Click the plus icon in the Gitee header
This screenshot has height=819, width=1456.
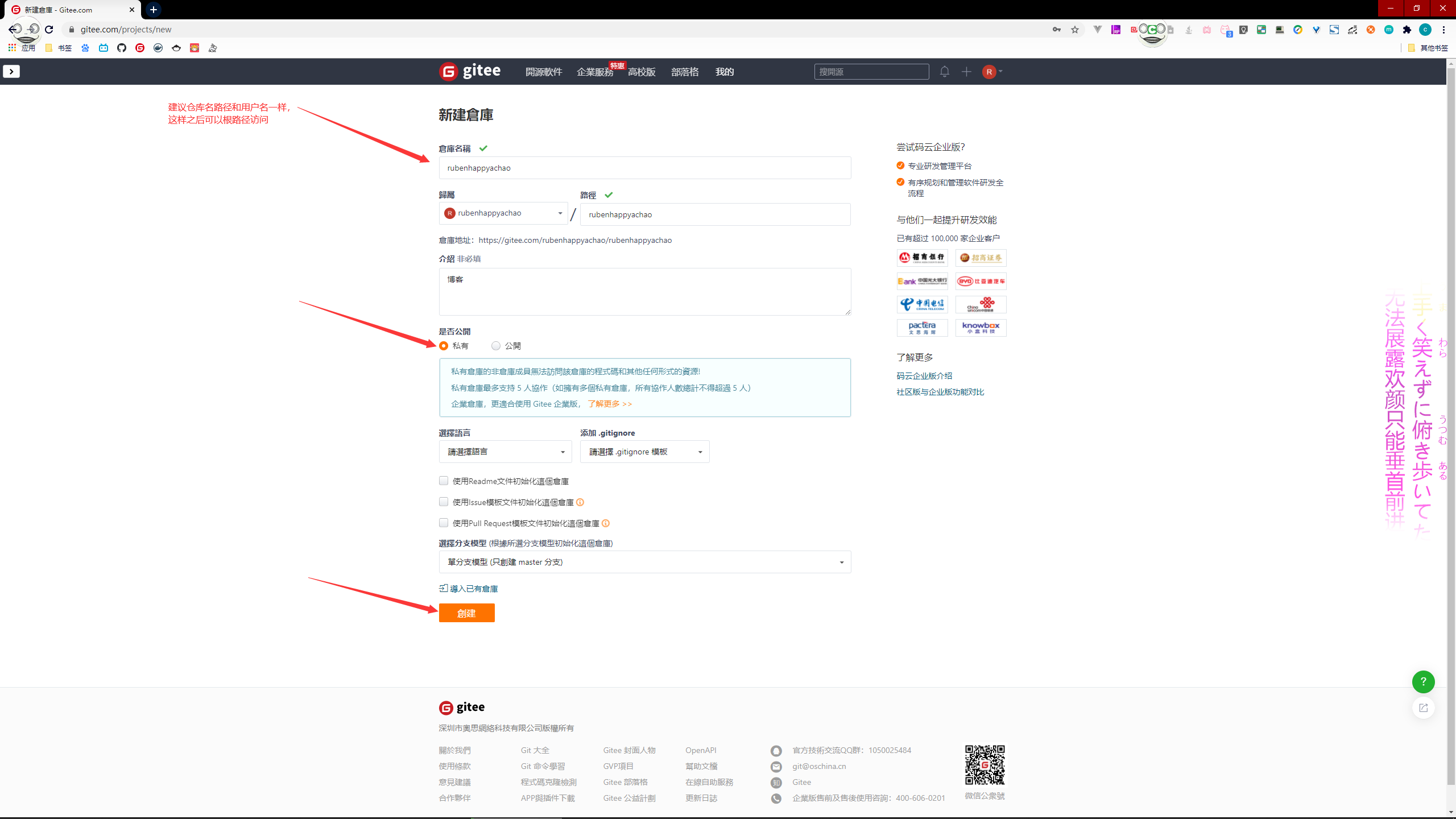966,72
